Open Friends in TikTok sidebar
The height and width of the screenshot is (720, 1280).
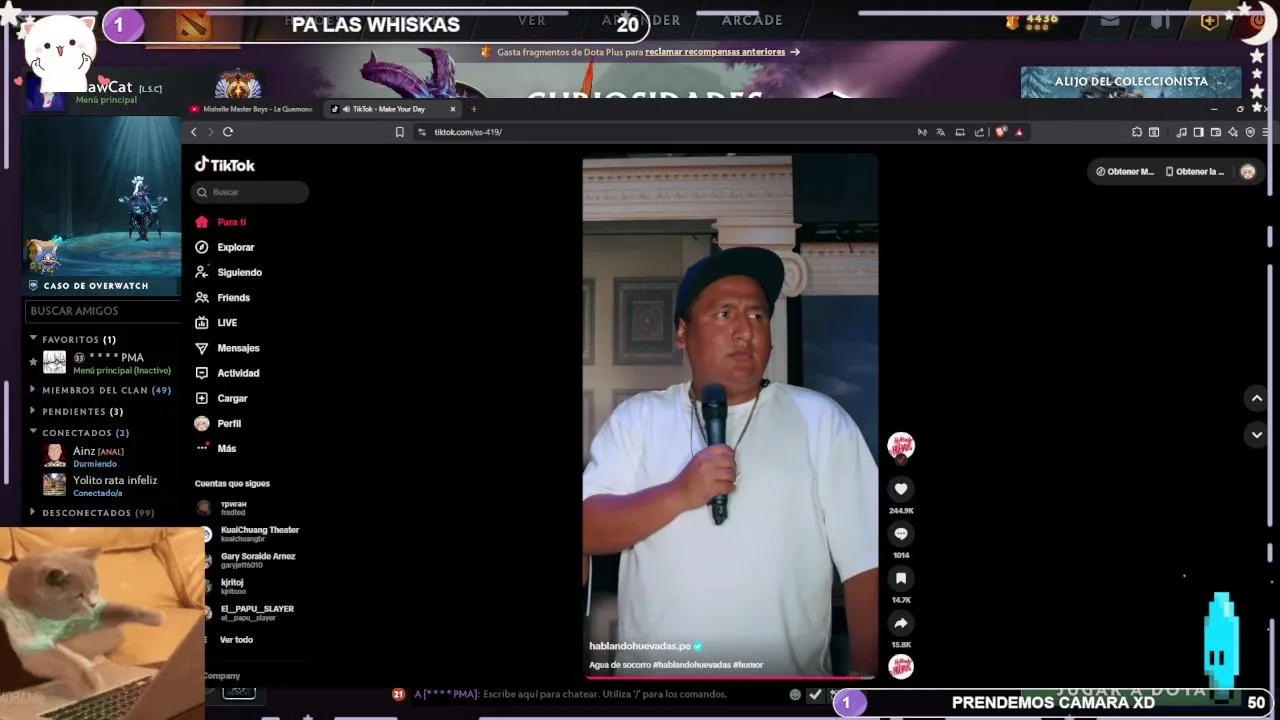pos(223,298)
